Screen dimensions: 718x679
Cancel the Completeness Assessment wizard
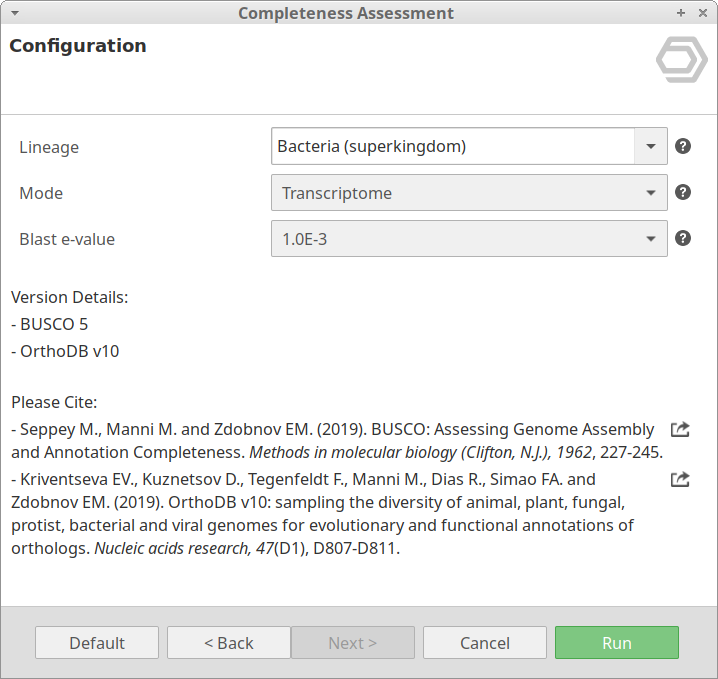tap(484, 643)
